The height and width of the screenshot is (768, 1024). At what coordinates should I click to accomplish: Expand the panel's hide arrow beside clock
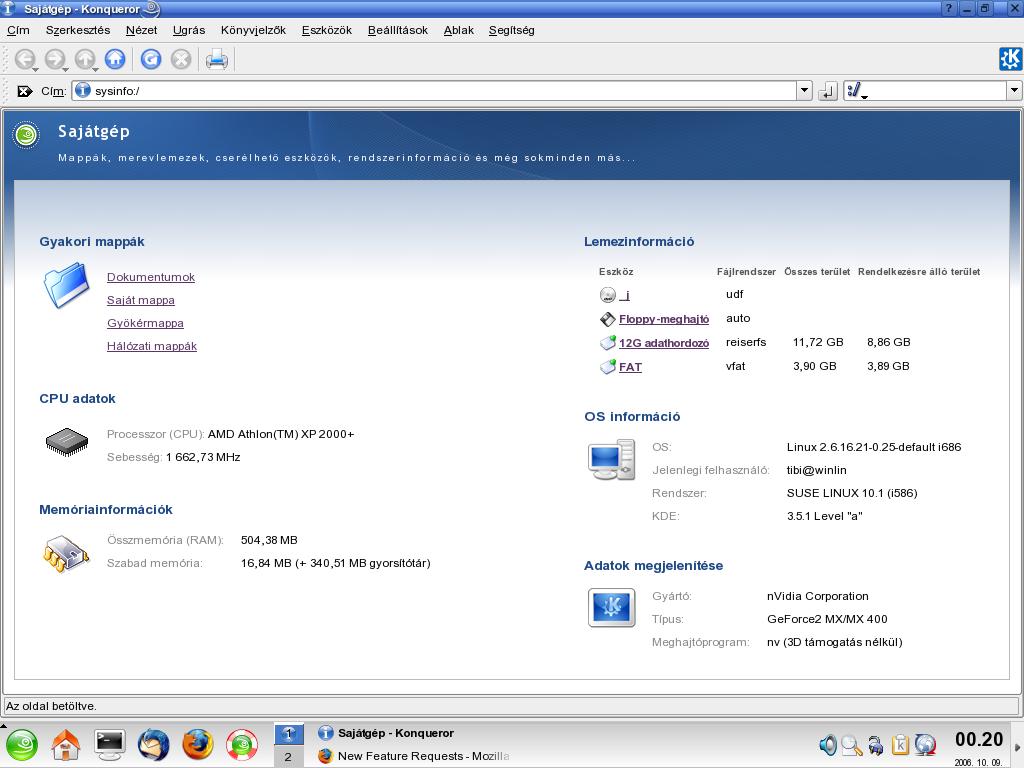coord(1016,744)
